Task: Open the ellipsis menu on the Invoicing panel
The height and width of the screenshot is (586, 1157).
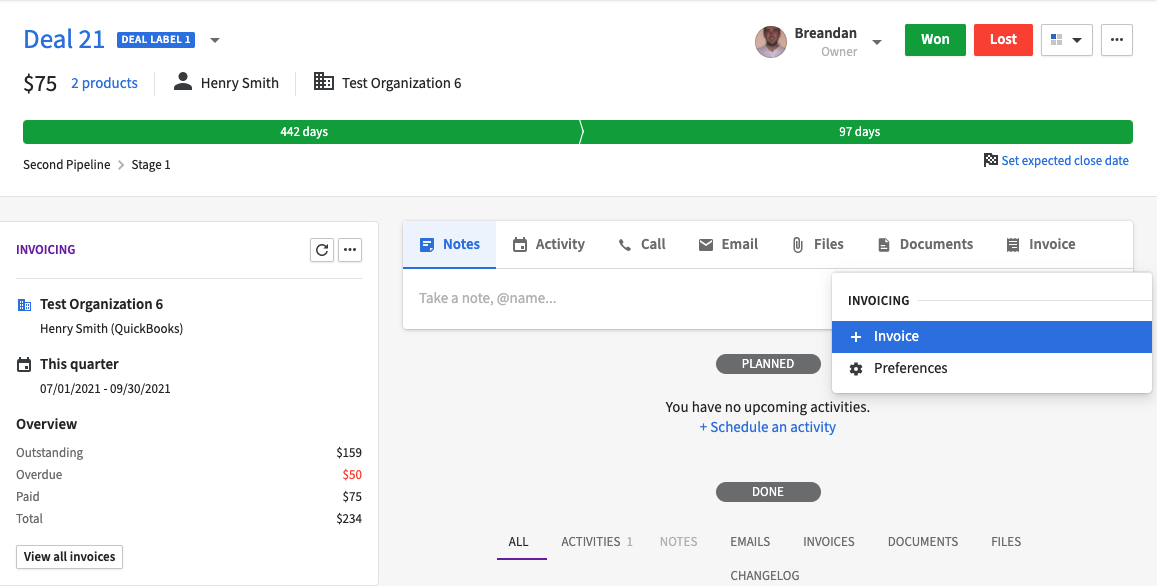Action: tap(349, 249)
